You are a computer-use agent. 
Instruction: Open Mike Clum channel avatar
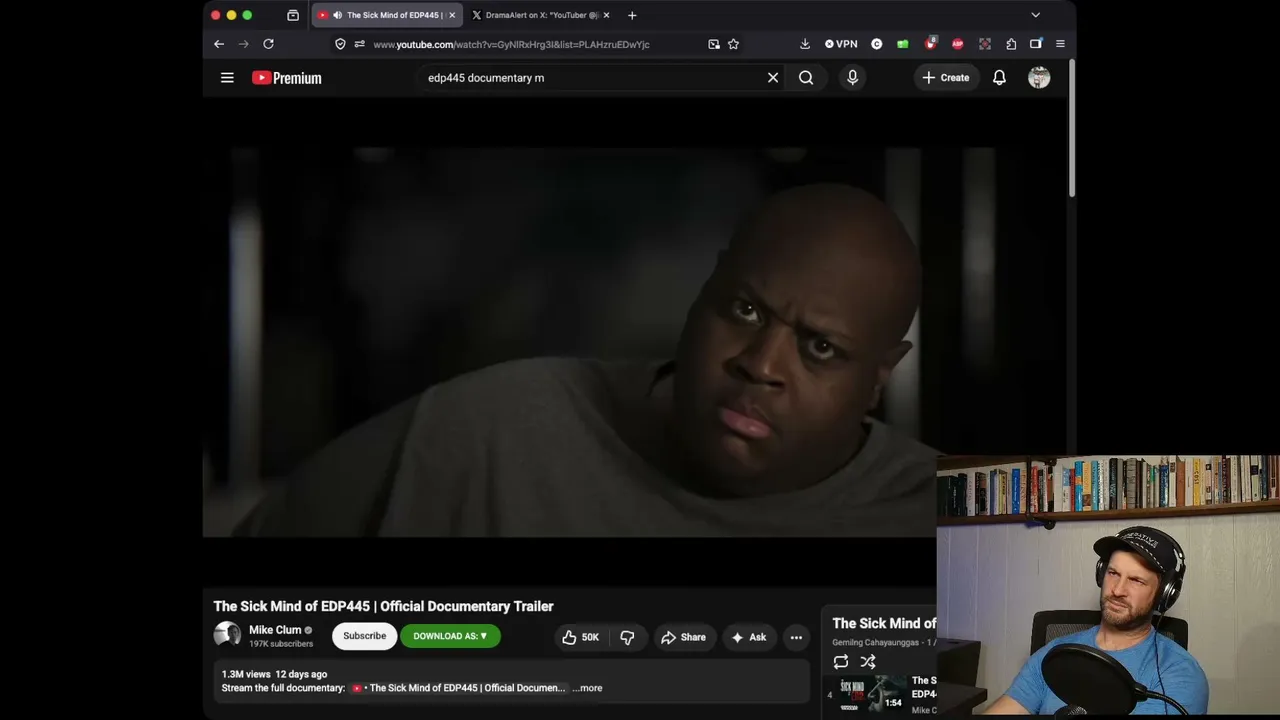(x=227, y=635)
